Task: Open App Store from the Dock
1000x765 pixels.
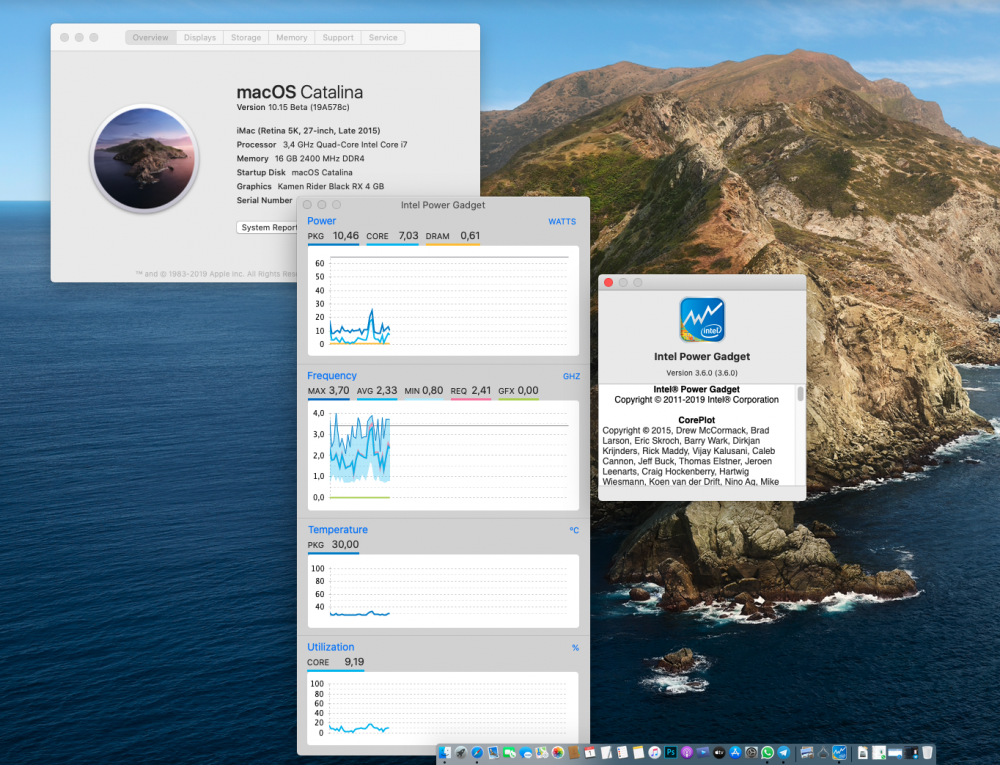Action: 735,752
